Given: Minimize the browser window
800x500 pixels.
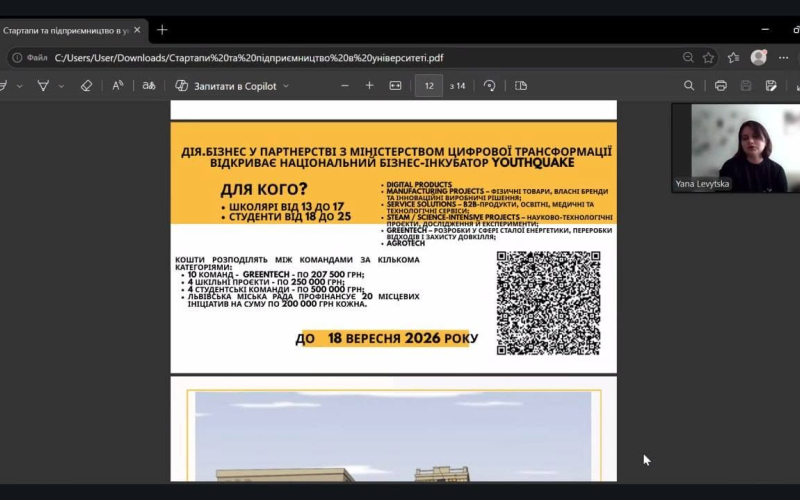Looking at the screenshot, I should pos(765,30).
